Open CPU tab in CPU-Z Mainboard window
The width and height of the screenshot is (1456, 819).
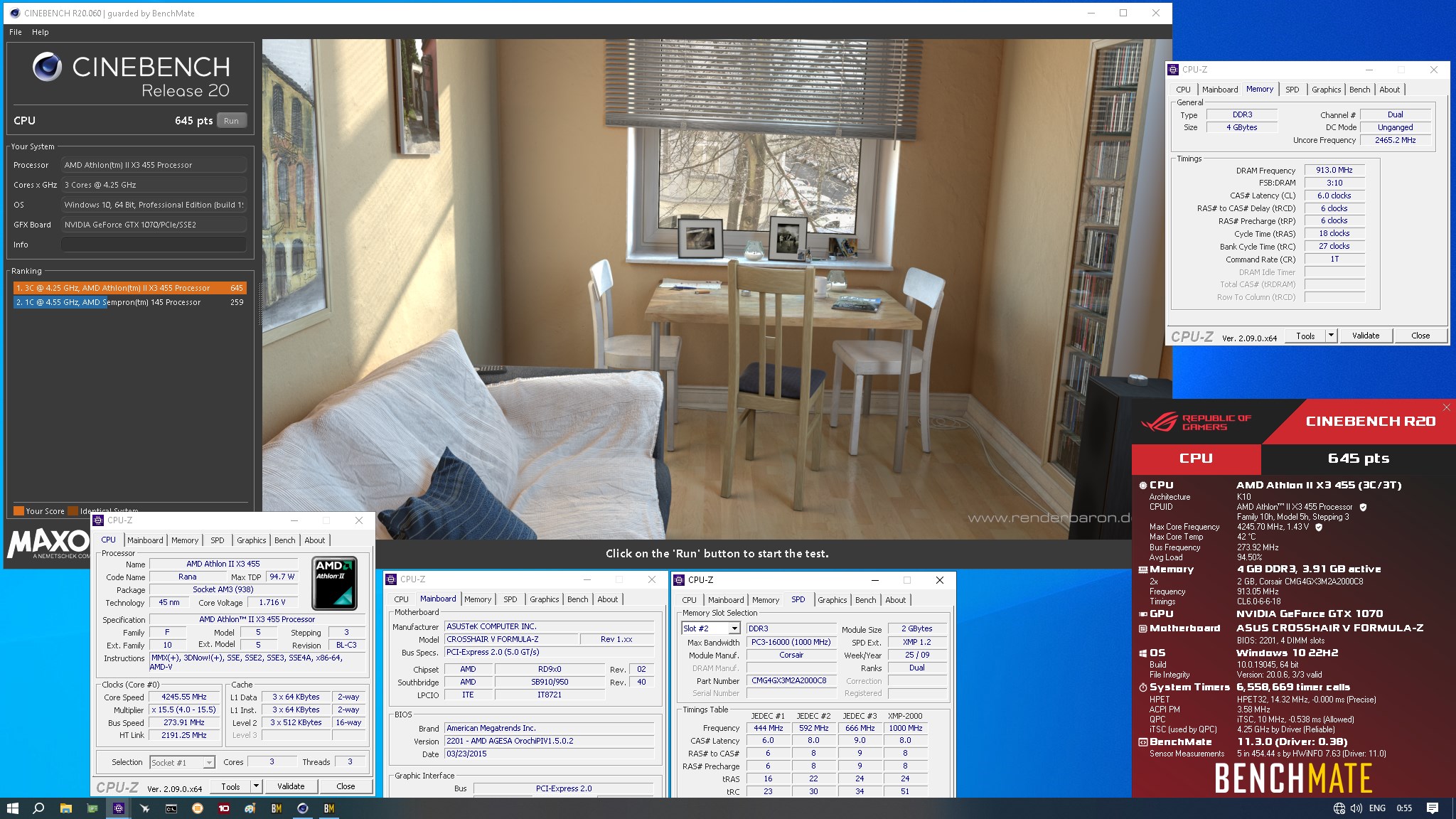click(x=402, y=599)
